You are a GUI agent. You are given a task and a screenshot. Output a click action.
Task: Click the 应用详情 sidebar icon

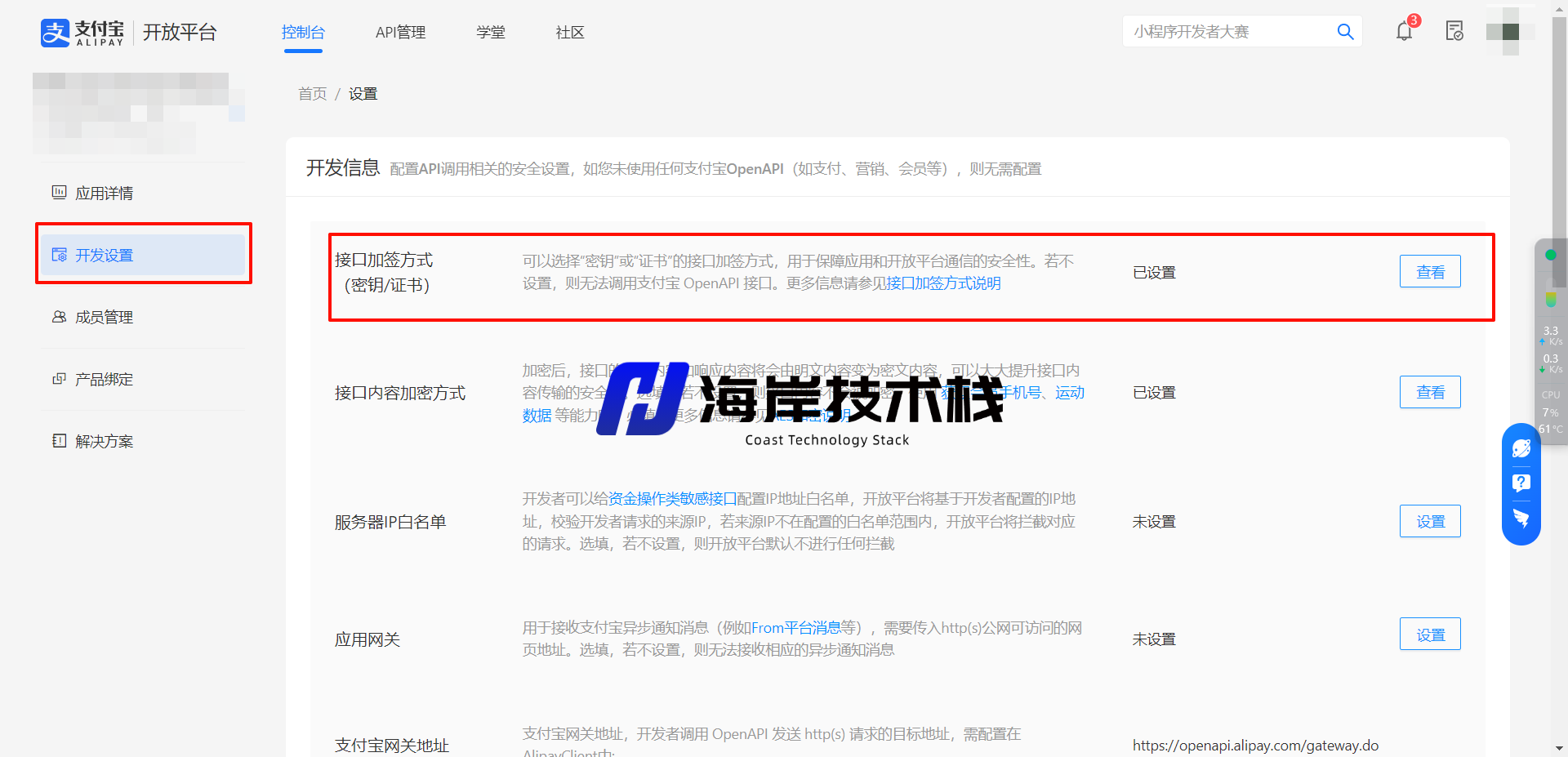(60, 193)
